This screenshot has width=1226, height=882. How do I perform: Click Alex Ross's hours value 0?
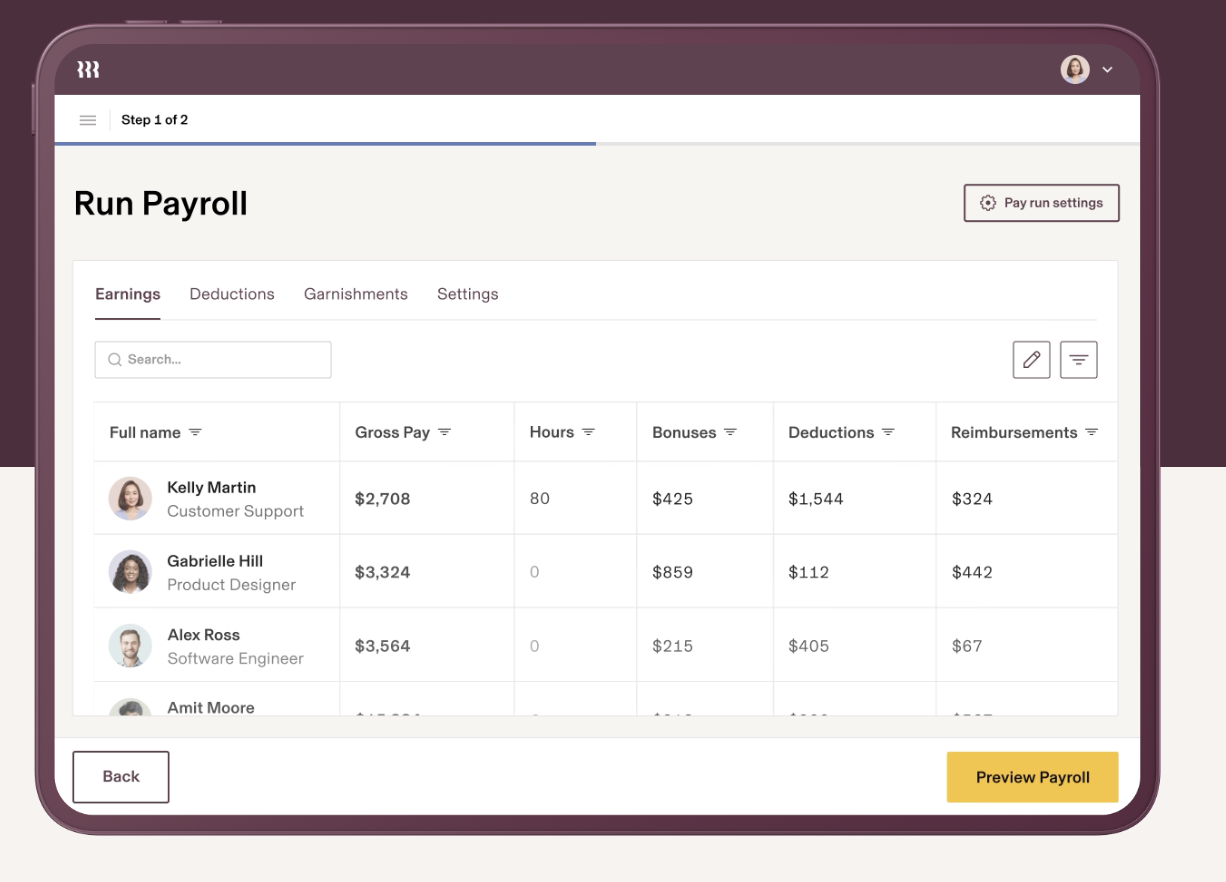coord(535,647)
